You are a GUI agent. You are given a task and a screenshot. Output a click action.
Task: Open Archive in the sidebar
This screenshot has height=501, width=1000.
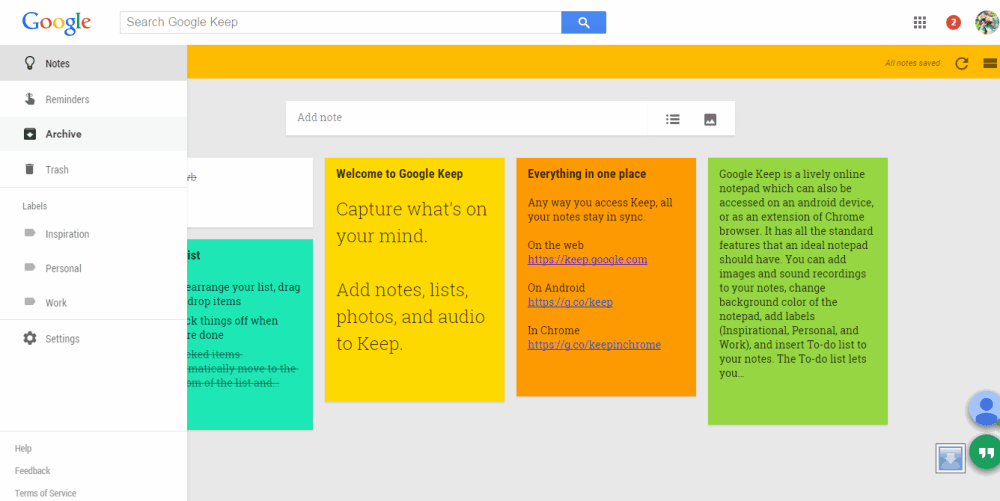(93, 134)
